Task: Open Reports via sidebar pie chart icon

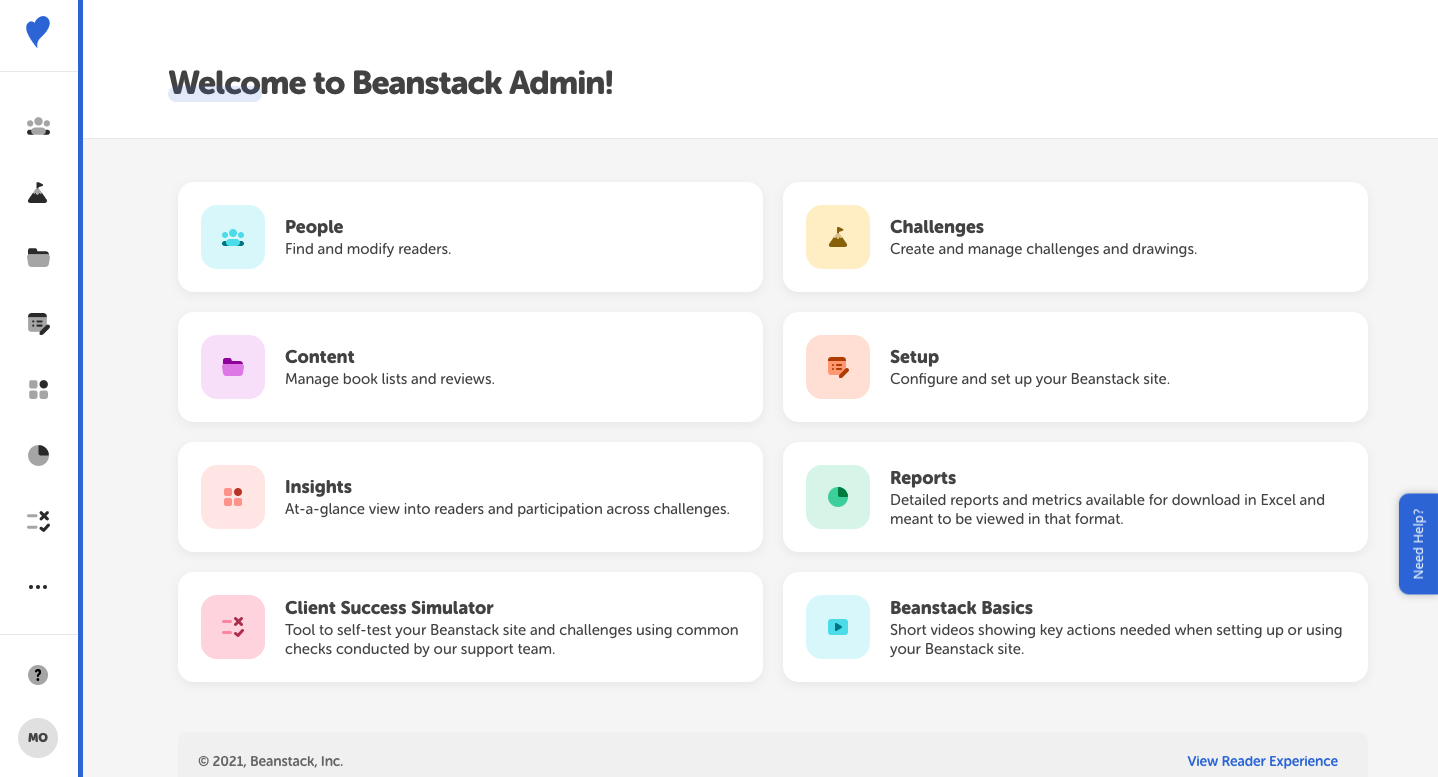Action: (38, 455)
